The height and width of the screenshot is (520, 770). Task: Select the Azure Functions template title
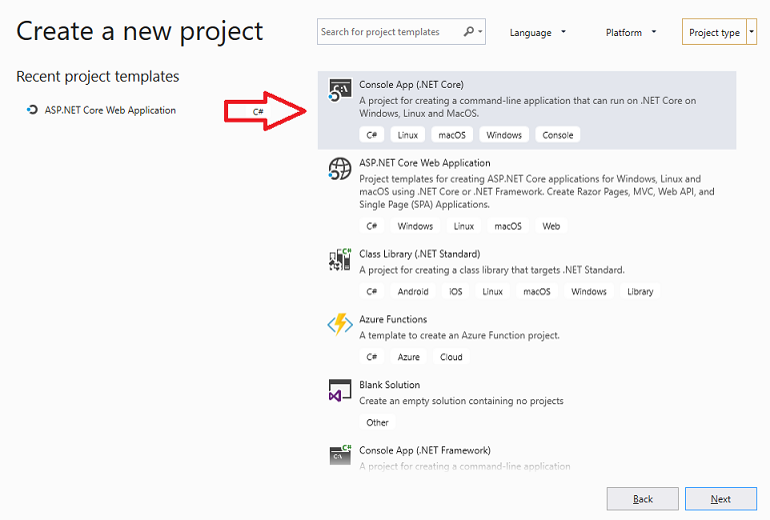[393, 319]
